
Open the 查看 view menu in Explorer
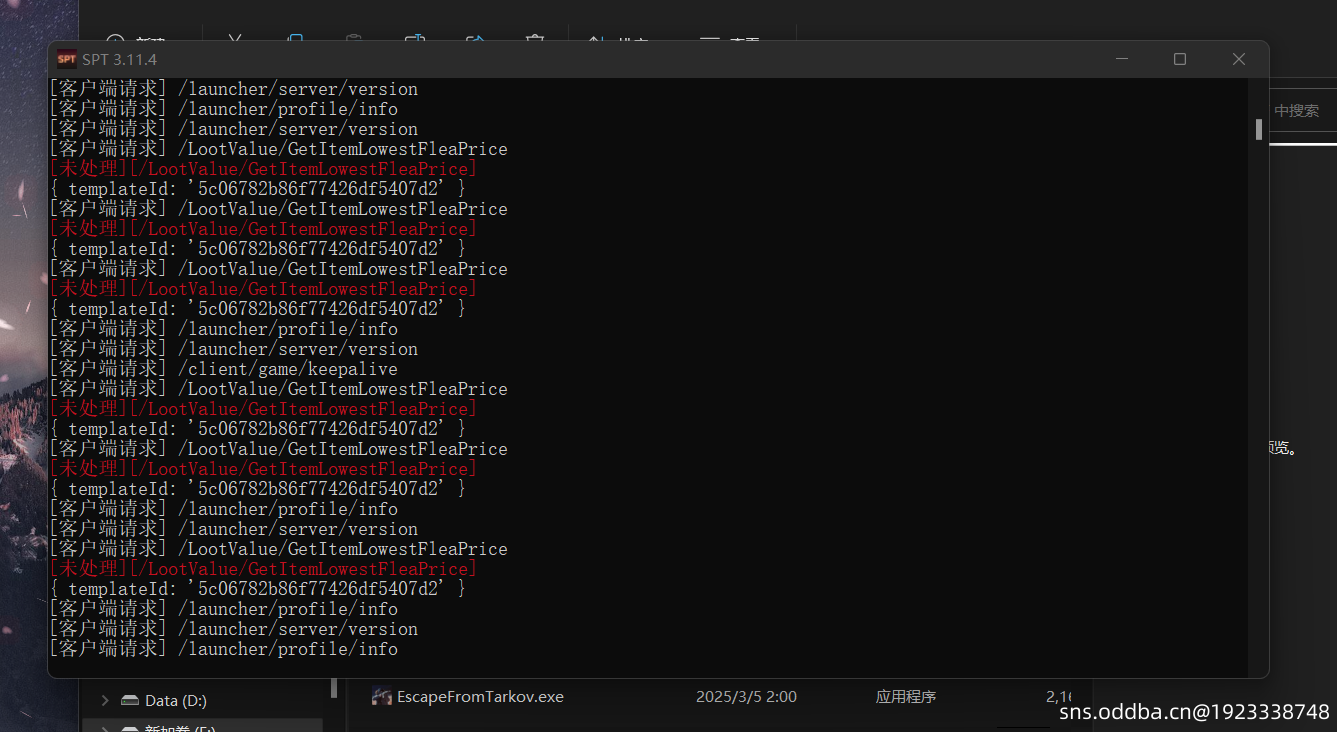(730, 41)
